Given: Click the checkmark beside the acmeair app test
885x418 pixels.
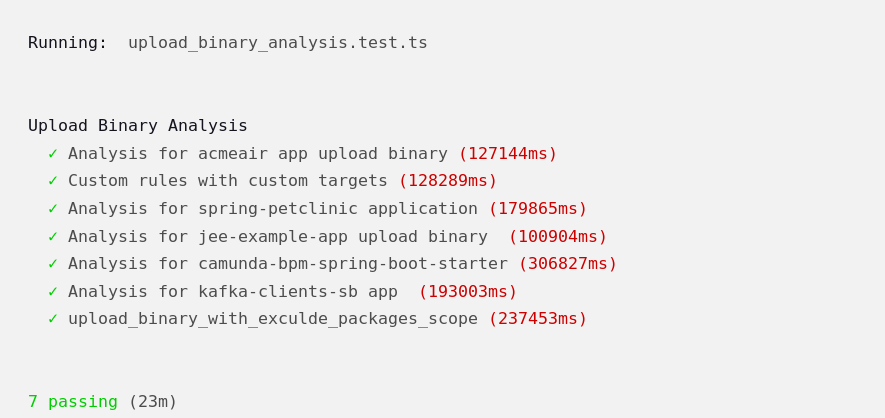Looking at the screenshot, I should (53, 154).
